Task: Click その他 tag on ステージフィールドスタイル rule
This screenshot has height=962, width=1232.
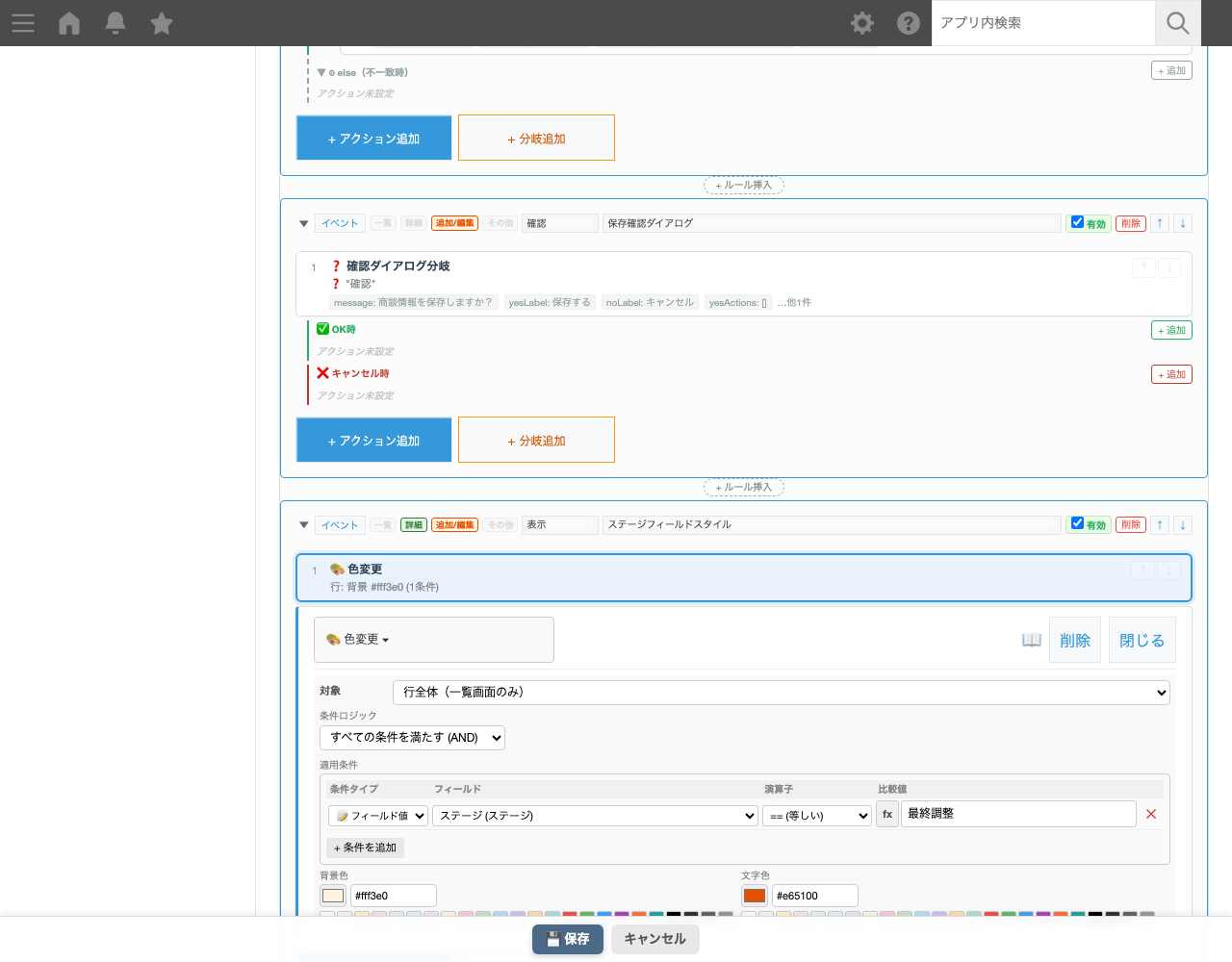Action: [500, 525]
